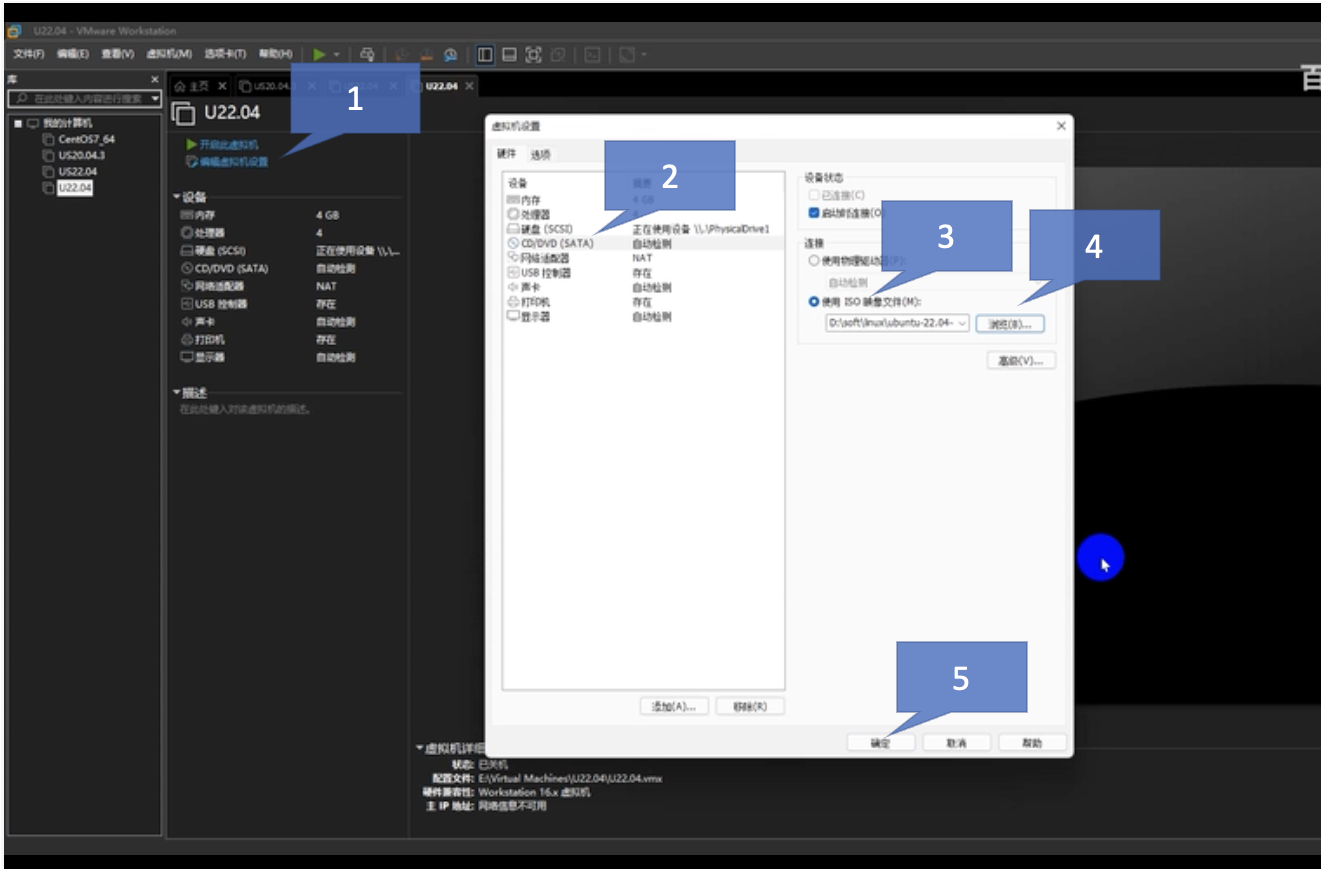Click the console view toolbar icon
Image resolution: width=1322 pixels, height=870 pixels.
(x=592, y=54)
